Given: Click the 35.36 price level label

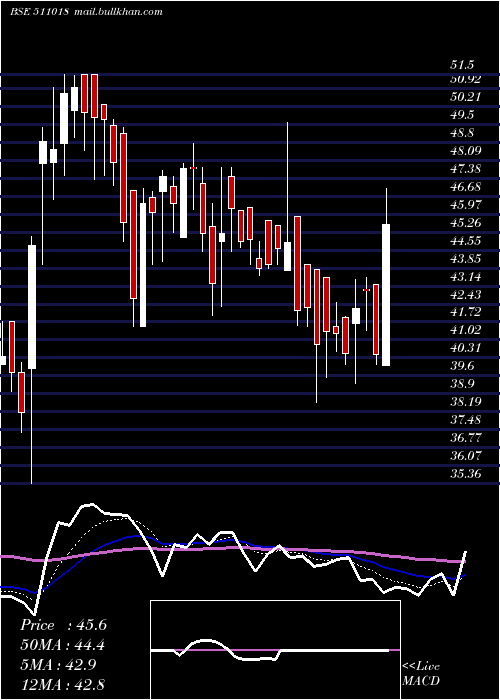Looking at the screenshot, I should [466, 473].
